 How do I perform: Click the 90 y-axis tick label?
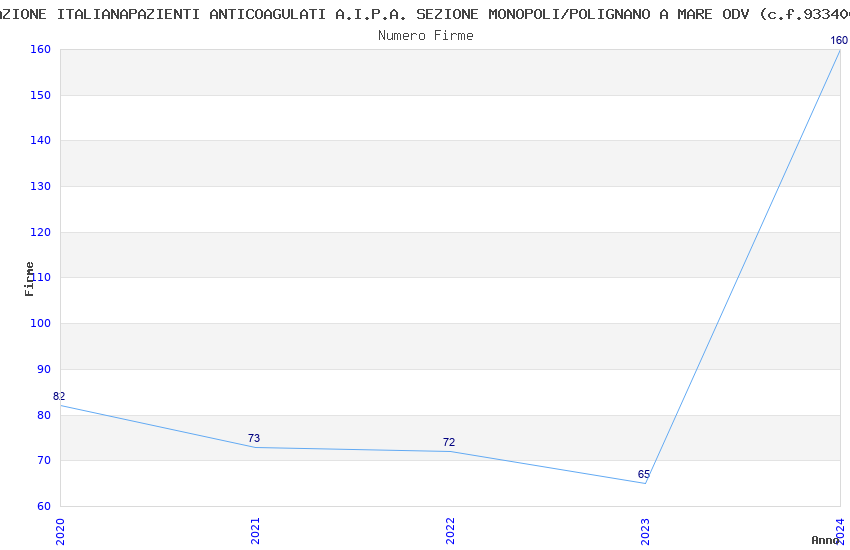coord(44,369)
